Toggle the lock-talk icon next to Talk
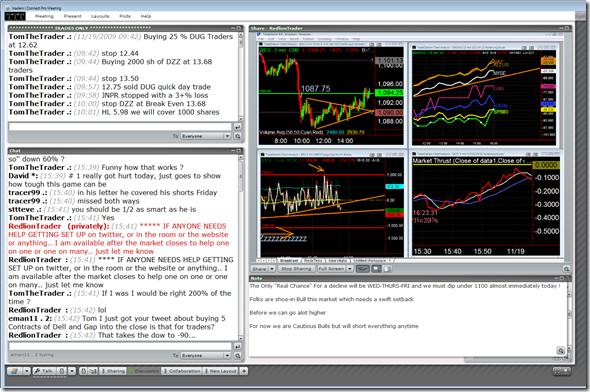The width and height of the screenshot is (590, 392). (62, 371)
